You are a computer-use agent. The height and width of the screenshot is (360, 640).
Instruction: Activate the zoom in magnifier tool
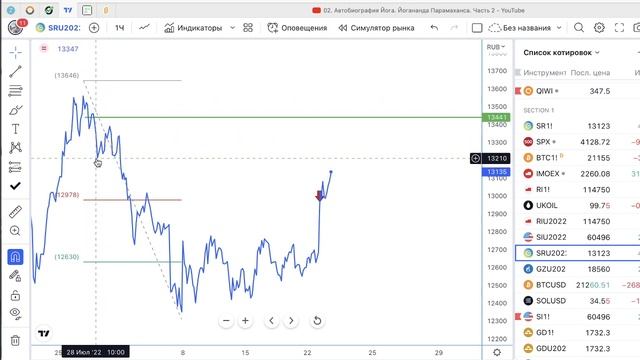click(x=16, y=231)
